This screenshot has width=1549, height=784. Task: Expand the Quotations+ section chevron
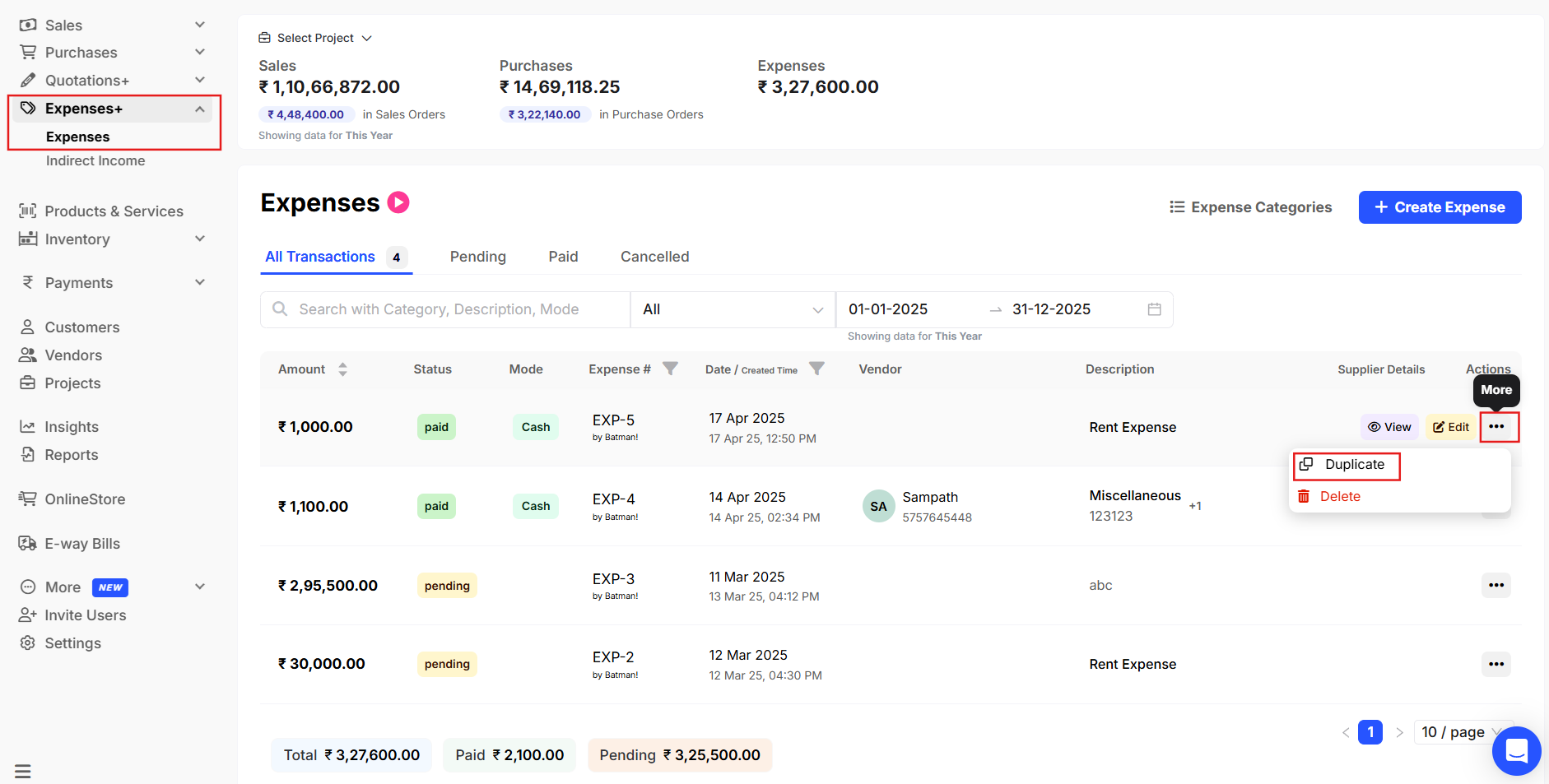(x=200, y=80)
